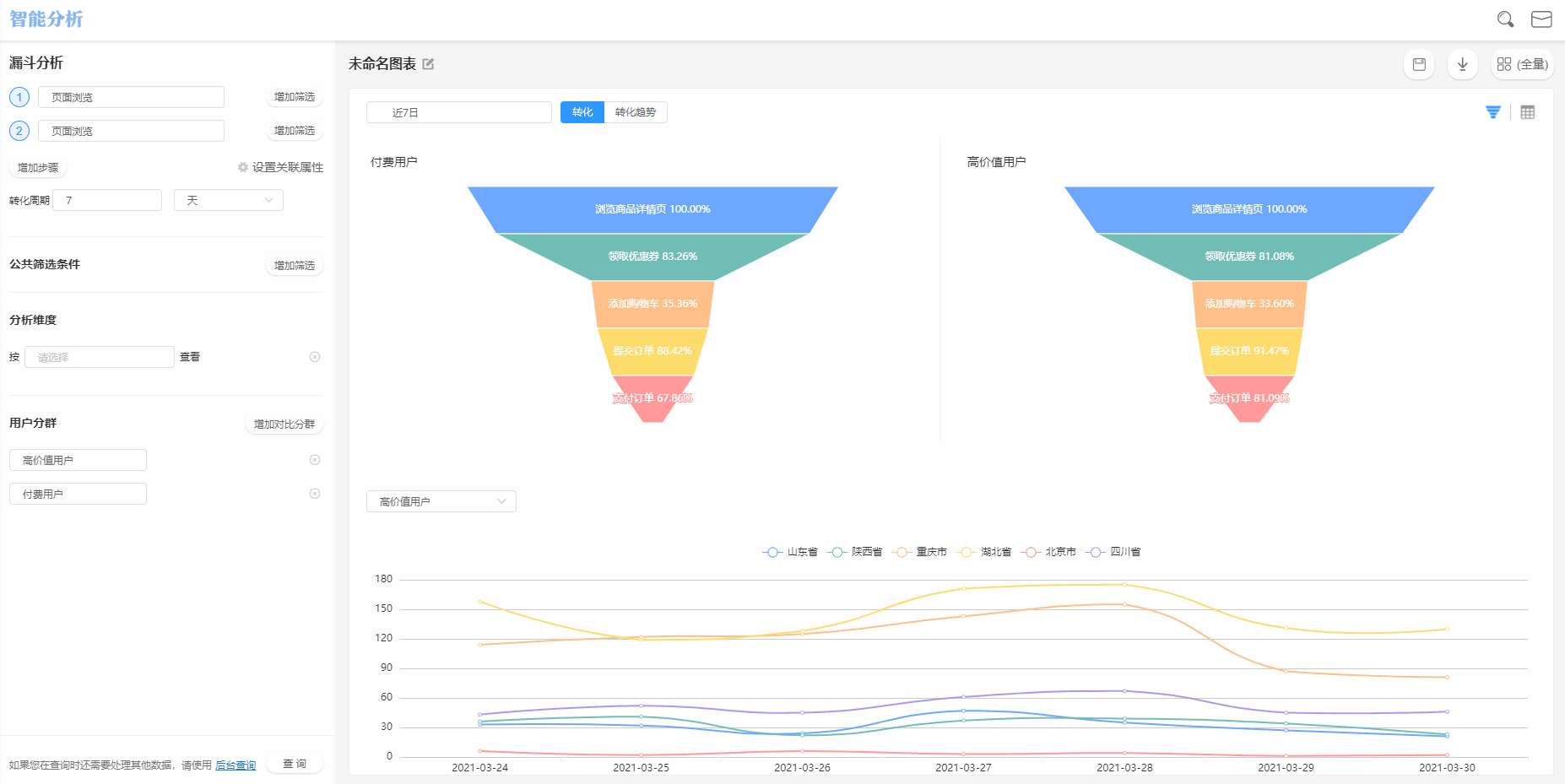
Task: Click 付费用户 funnel 领取优惠券 83.26% segment
Action: 653,257
